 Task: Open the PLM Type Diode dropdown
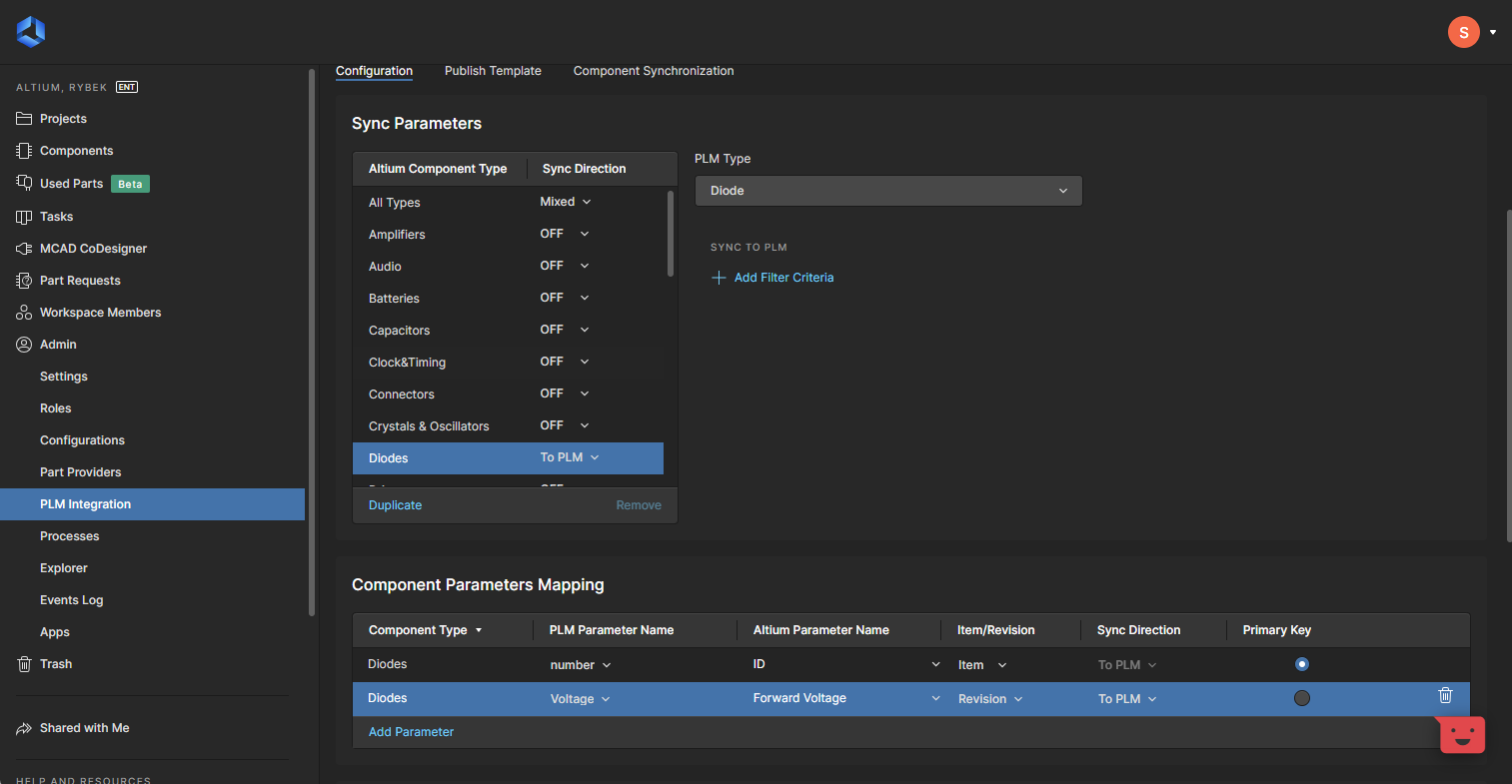coord(888,191)
